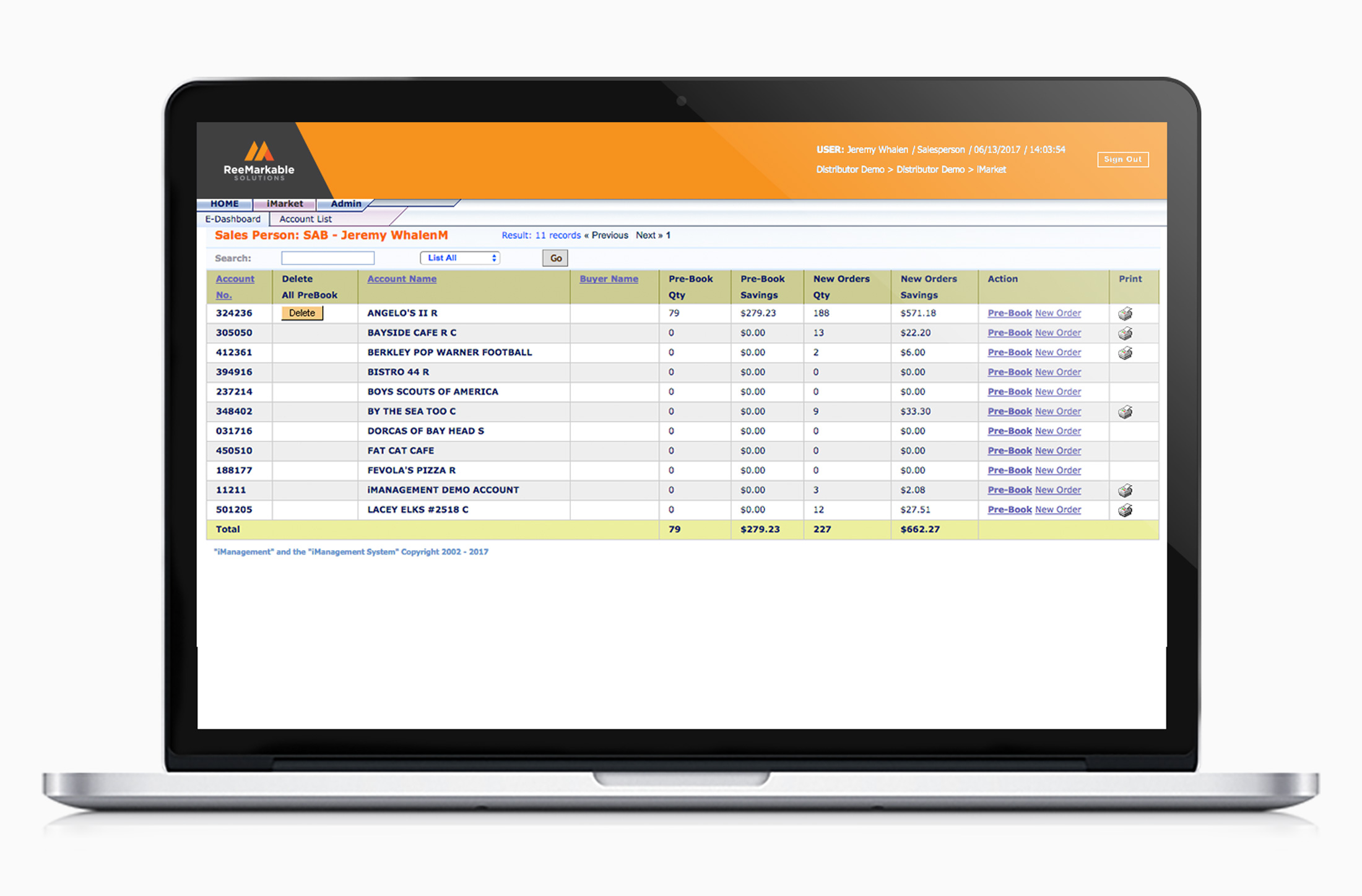Open Pre-Book for BISTRO 44 R
Viewport: 1362px width, 896px height.
(x=1010, y=373)
